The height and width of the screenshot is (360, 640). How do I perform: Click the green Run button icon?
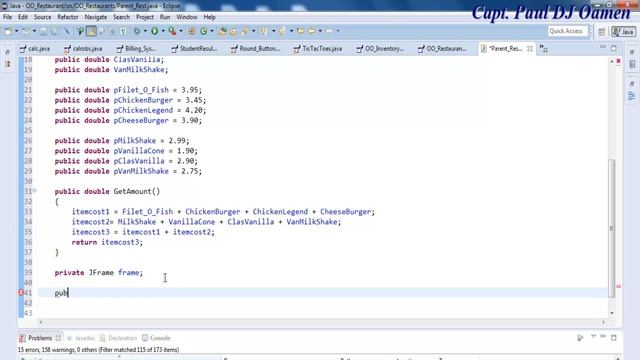154,31
